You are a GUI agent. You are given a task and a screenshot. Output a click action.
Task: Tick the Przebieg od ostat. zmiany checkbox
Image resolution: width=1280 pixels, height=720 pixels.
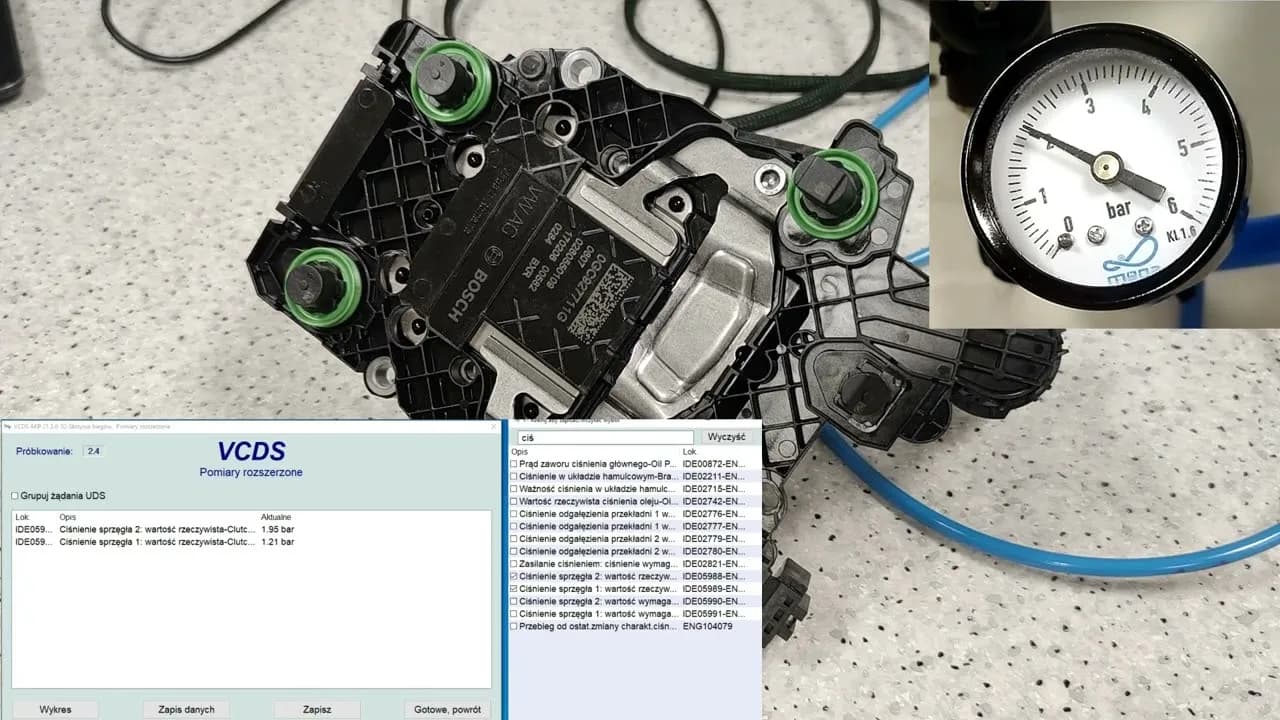tap(514, 627)
